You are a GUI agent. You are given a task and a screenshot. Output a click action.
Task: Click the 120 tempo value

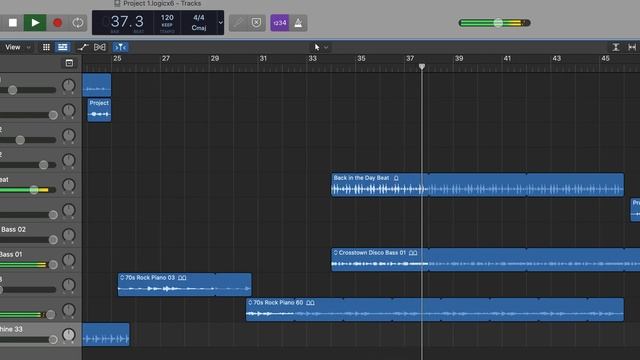167,18
